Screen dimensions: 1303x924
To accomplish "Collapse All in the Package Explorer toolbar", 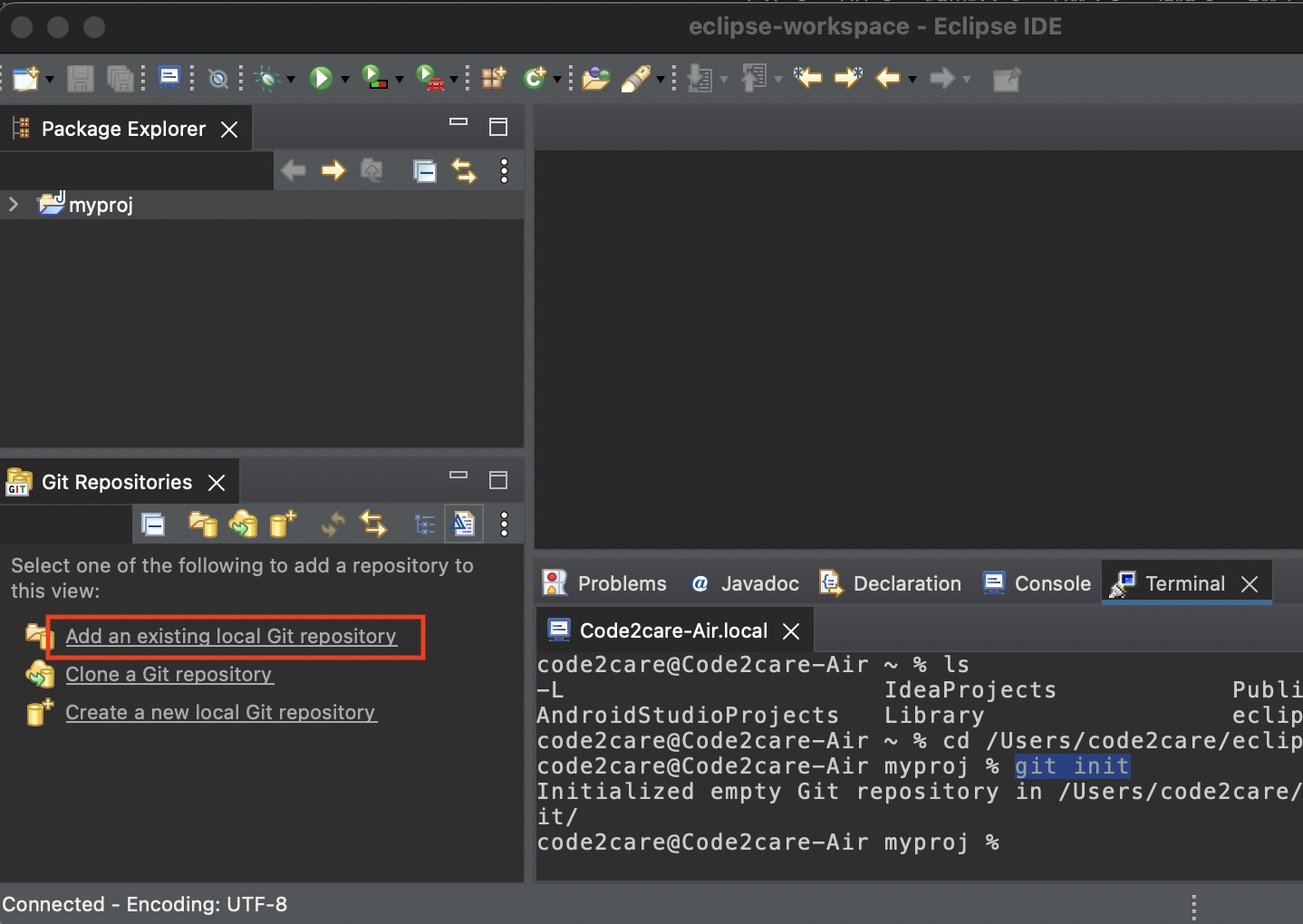I will tap(426, 170).
